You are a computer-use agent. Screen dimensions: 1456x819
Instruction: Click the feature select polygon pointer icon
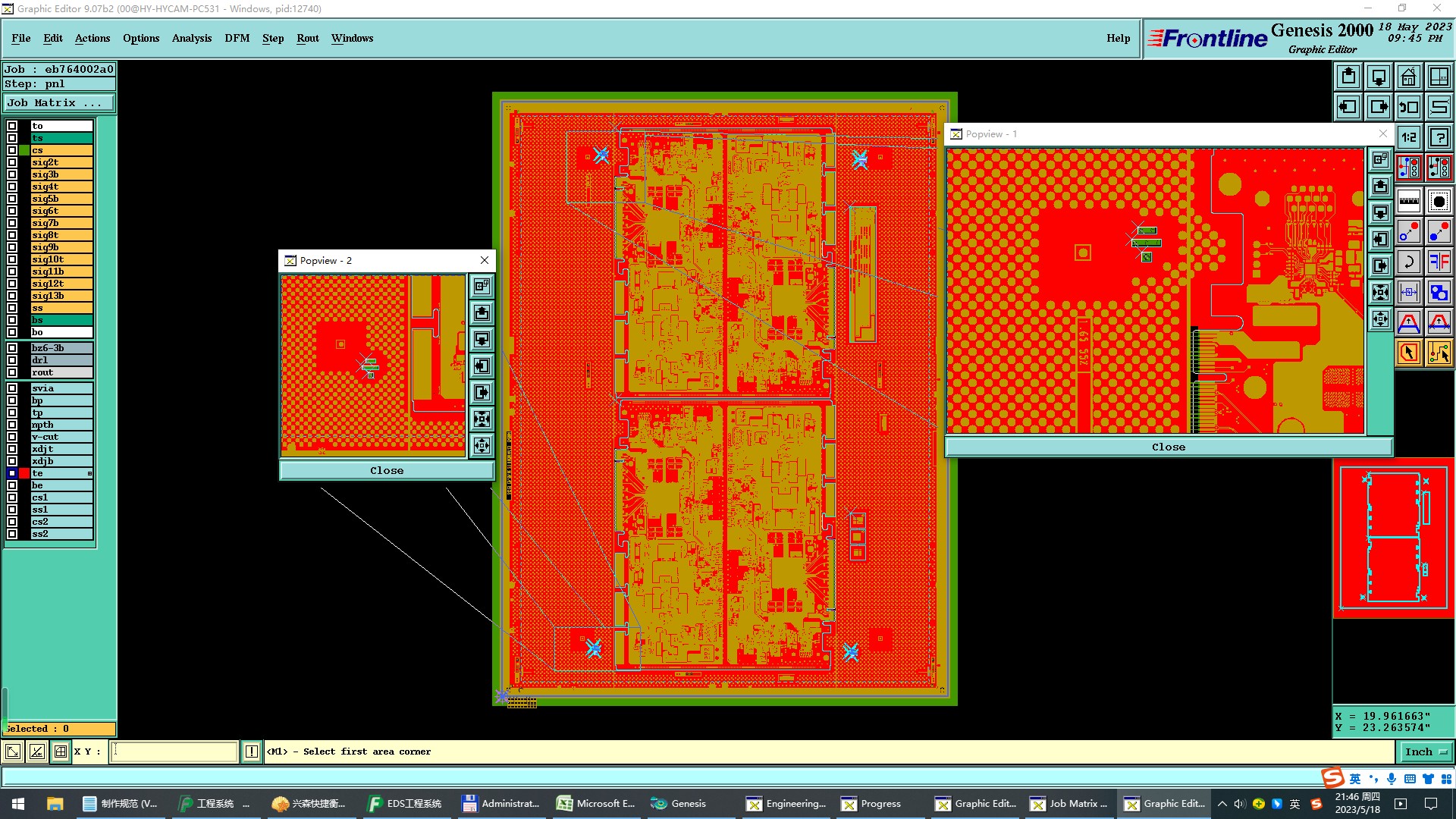click(1409, 353)
